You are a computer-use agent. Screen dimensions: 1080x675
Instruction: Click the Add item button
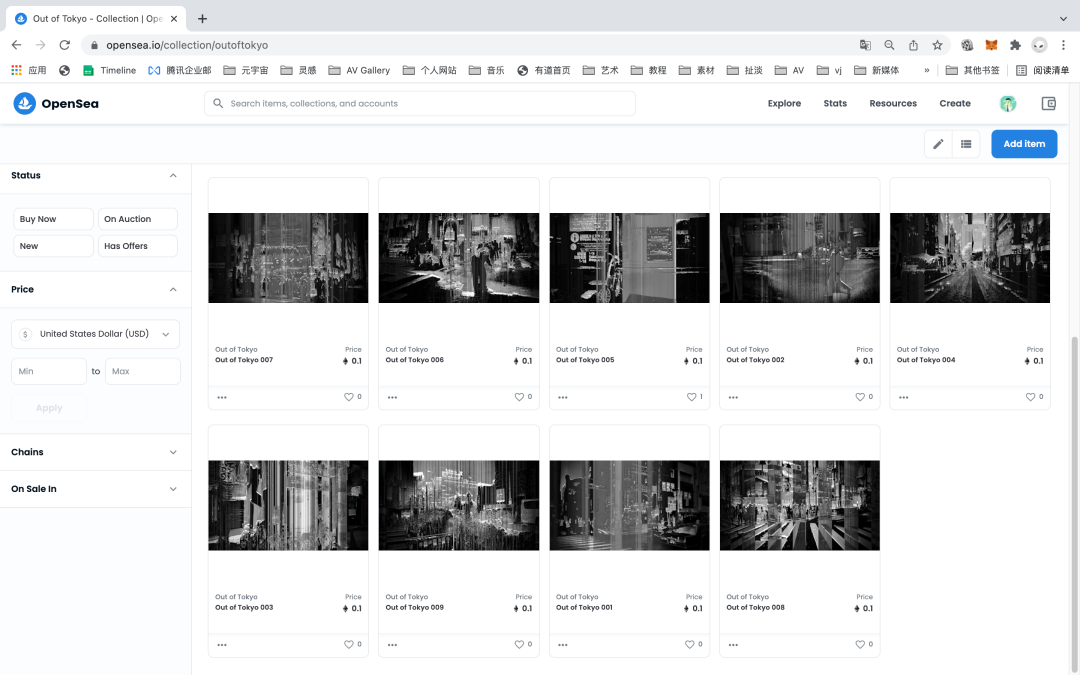tap(1024, 144)
